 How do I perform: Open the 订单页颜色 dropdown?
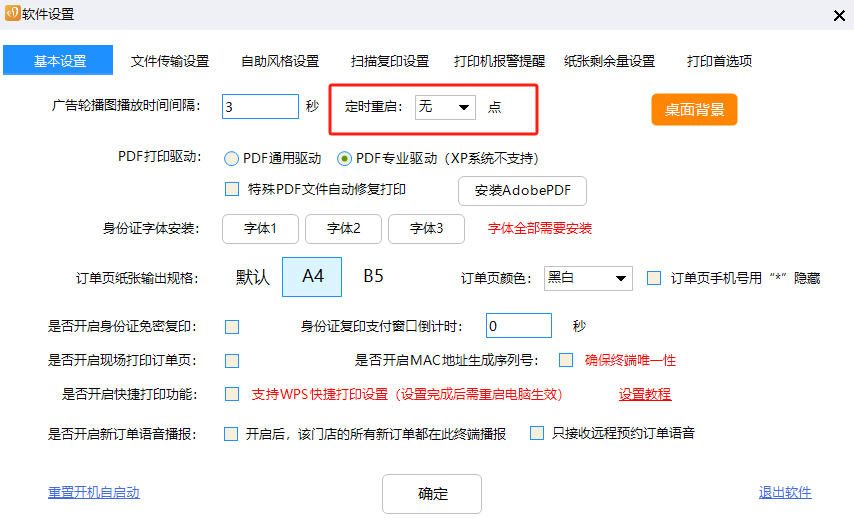[589, 278]
